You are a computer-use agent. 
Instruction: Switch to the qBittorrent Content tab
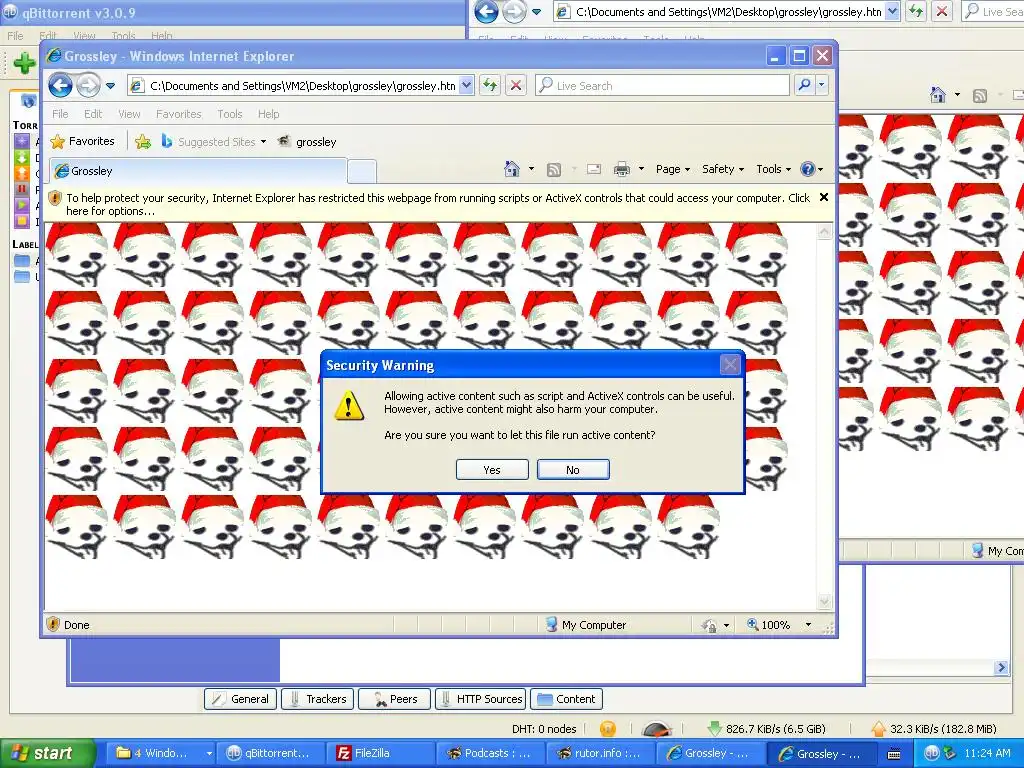(x=566, y=699)
